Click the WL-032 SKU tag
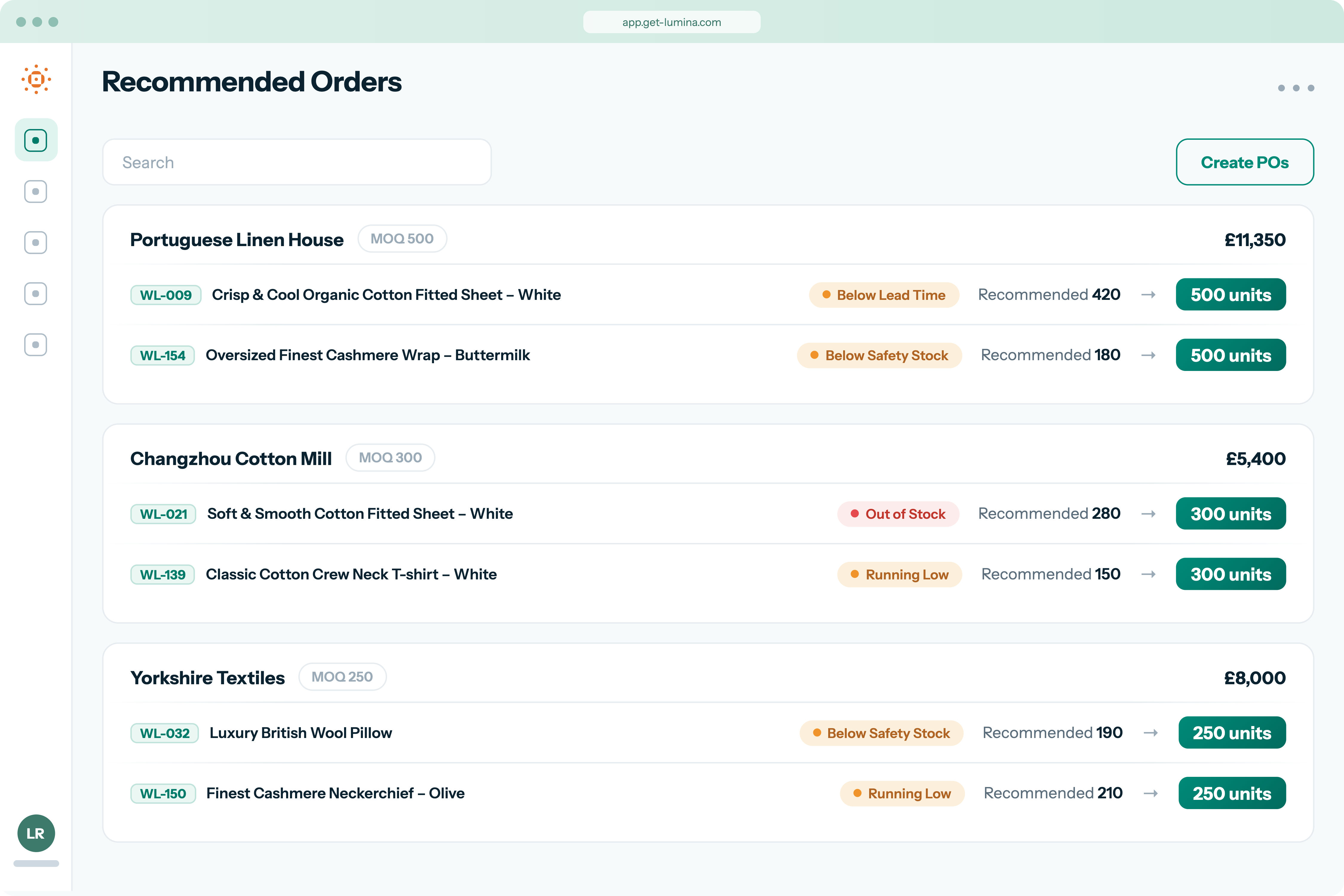 pos(165,733)
